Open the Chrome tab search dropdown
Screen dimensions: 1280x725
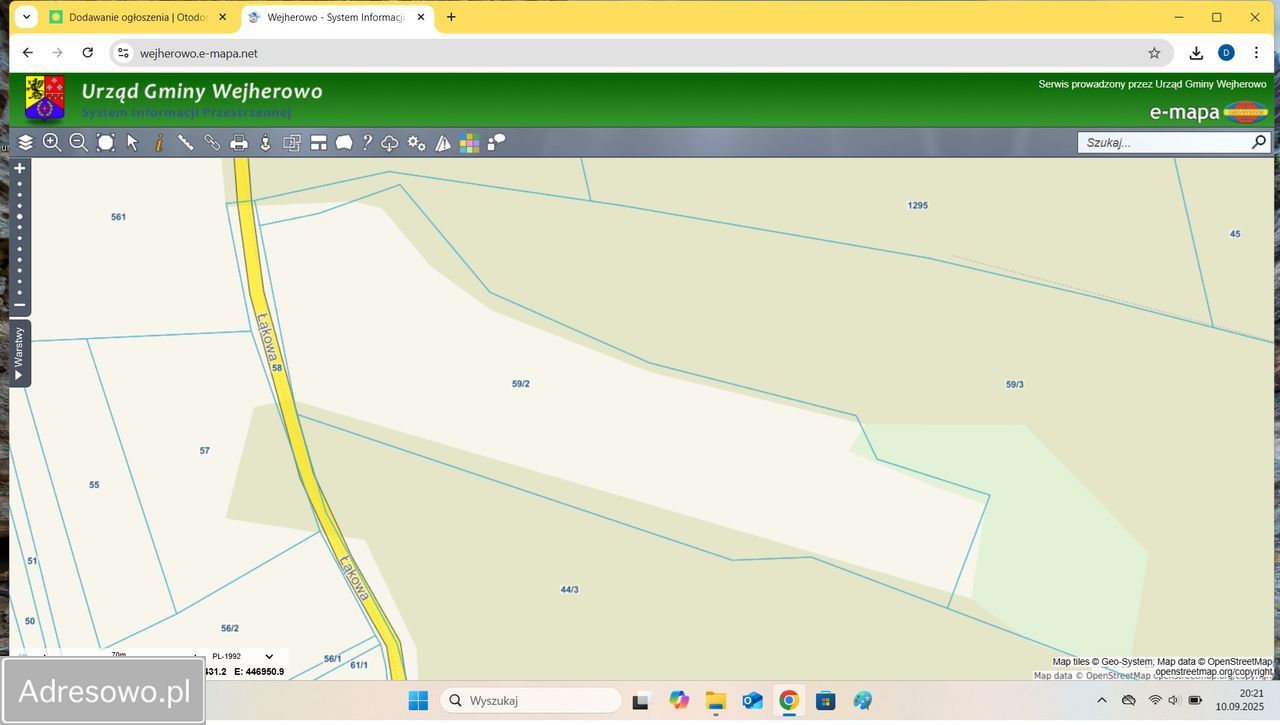[27, 17]
